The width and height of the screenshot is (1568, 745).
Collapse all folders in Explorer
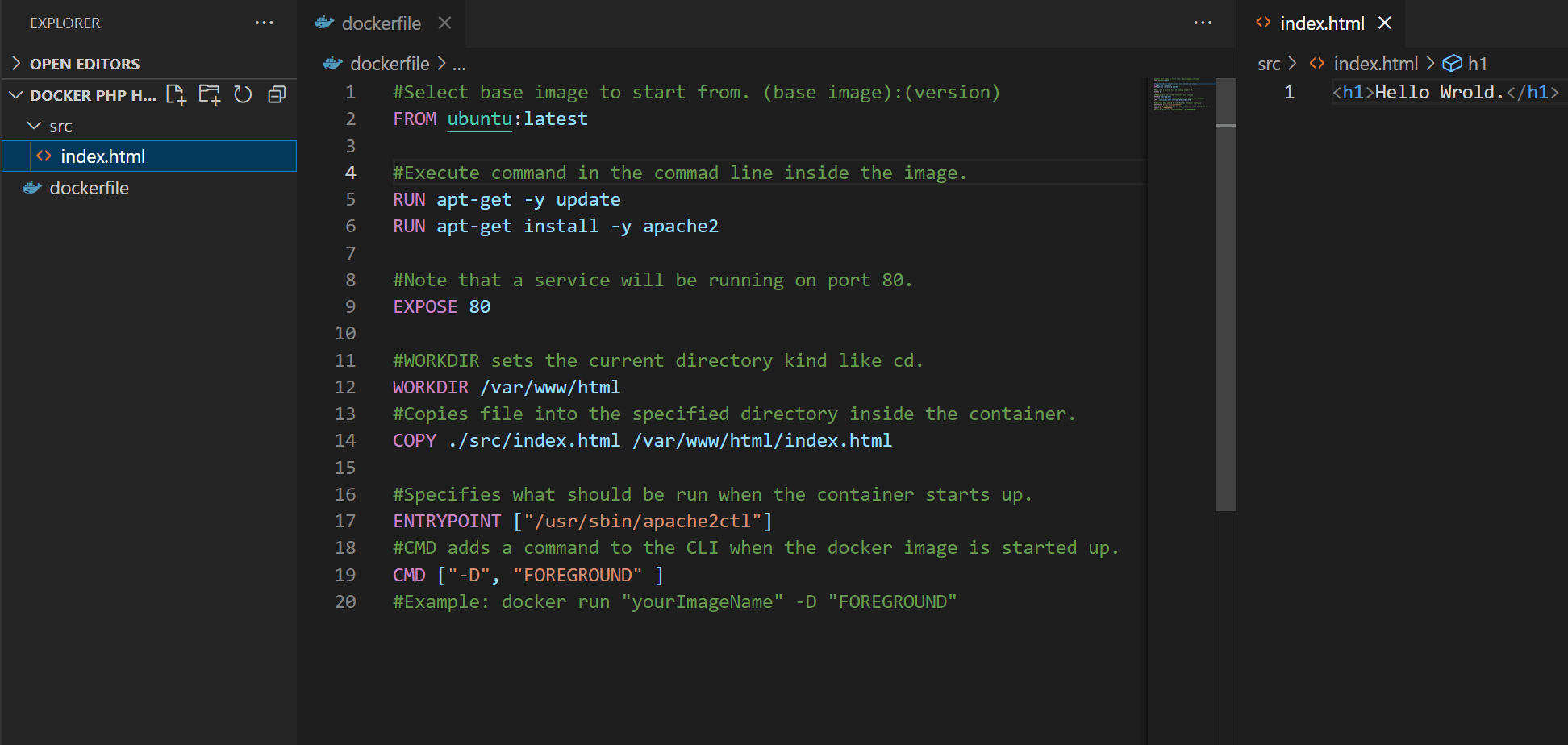tap(277, 95)
